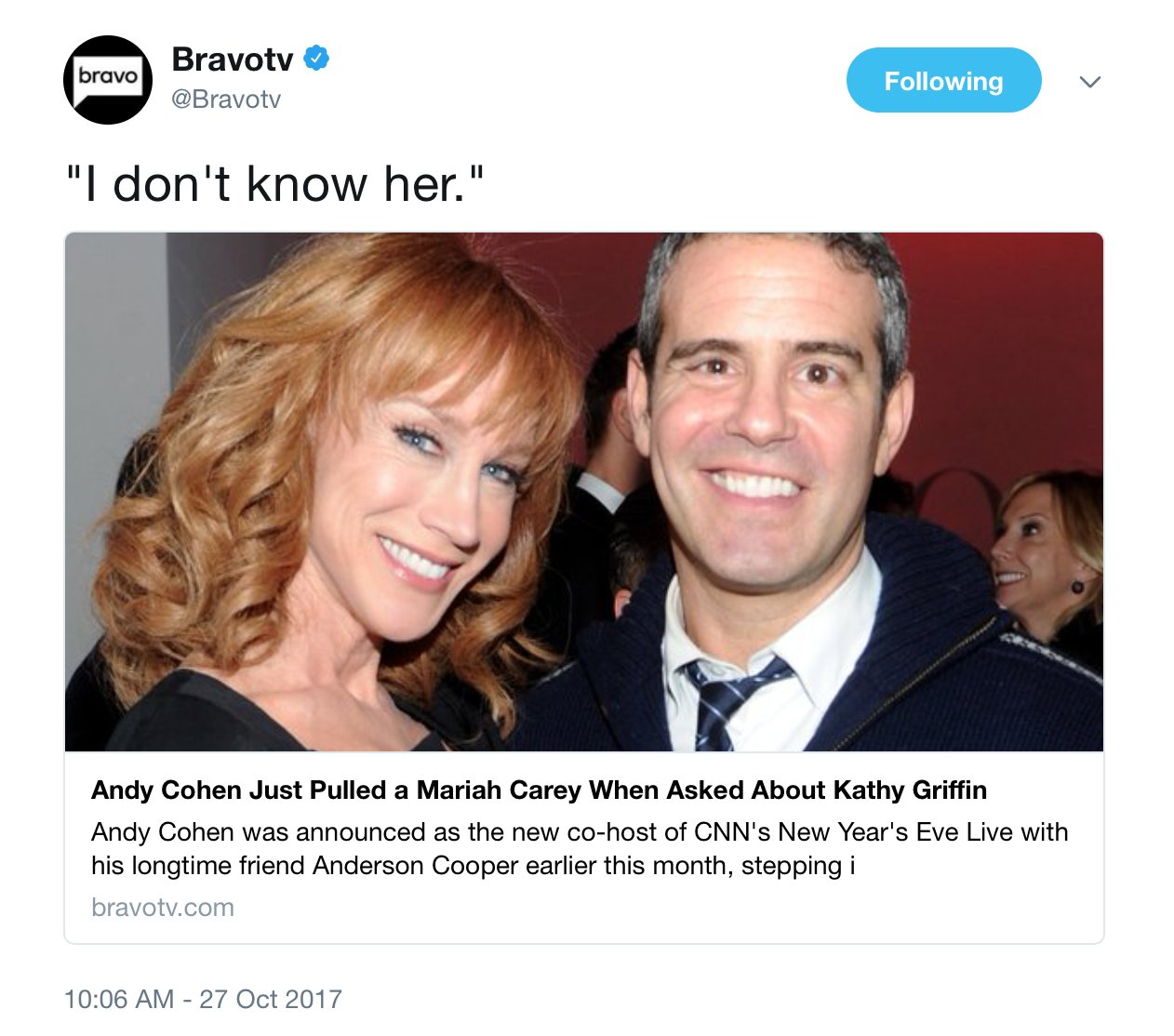Viewport: 1174px width, 1036px height.
Task: Click the @Bravotv handle
Action: pyautogui.click(x=226, y=100)
